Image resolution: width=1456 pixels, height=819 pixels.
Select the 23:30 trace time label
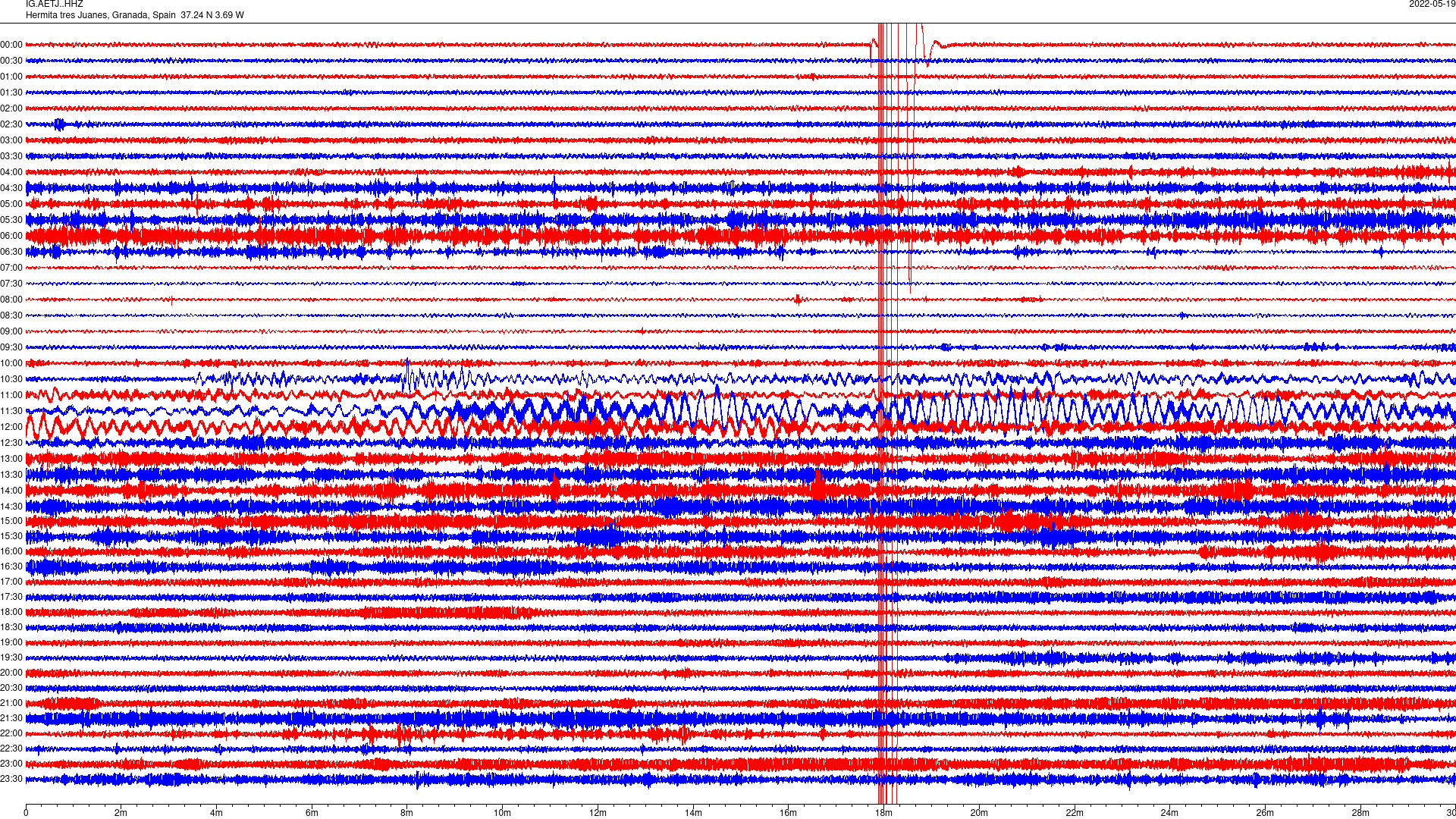pos(11,779)
